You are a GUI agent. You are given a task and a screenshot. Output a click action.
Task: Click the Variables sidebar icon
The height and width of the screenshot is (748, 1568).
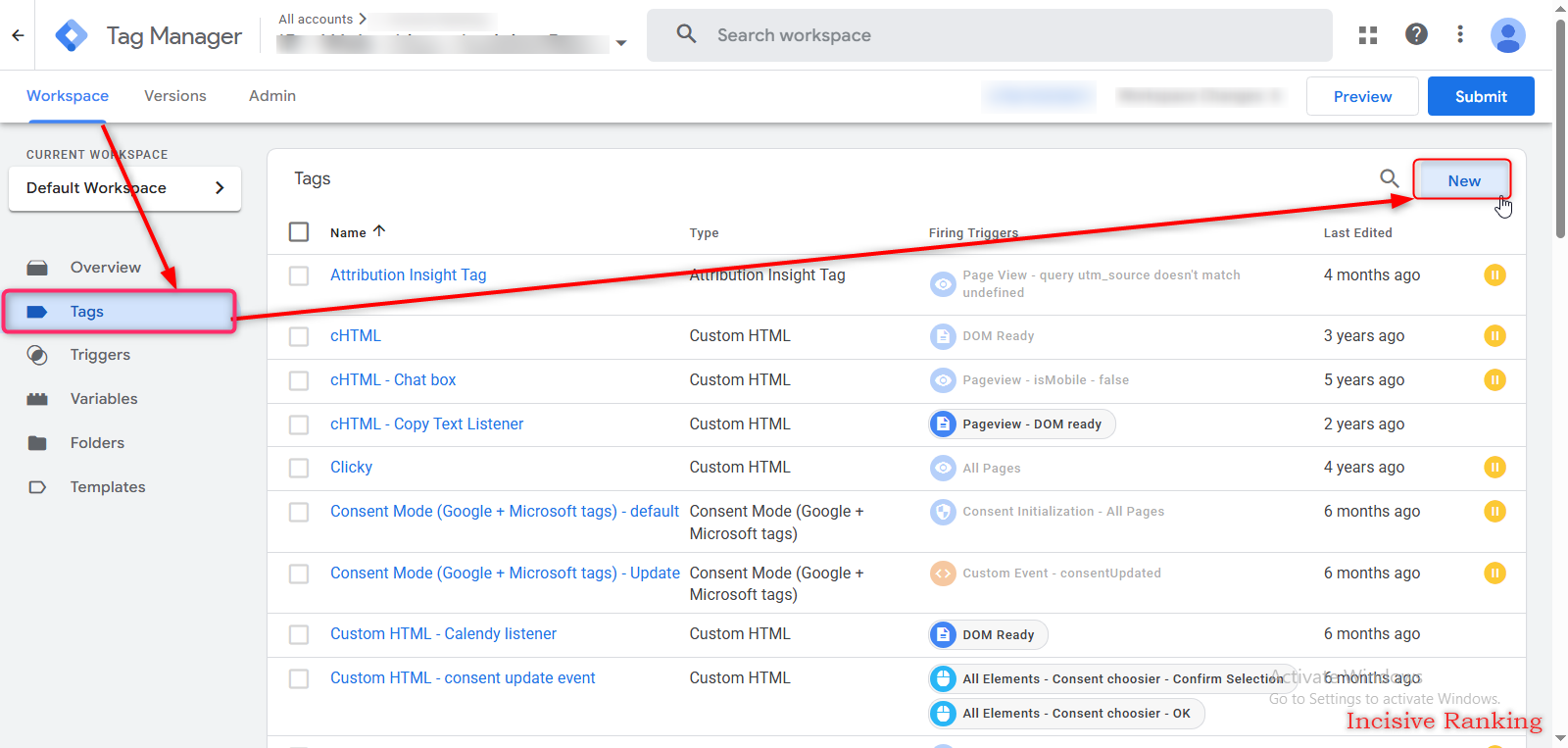pos(37,399)
